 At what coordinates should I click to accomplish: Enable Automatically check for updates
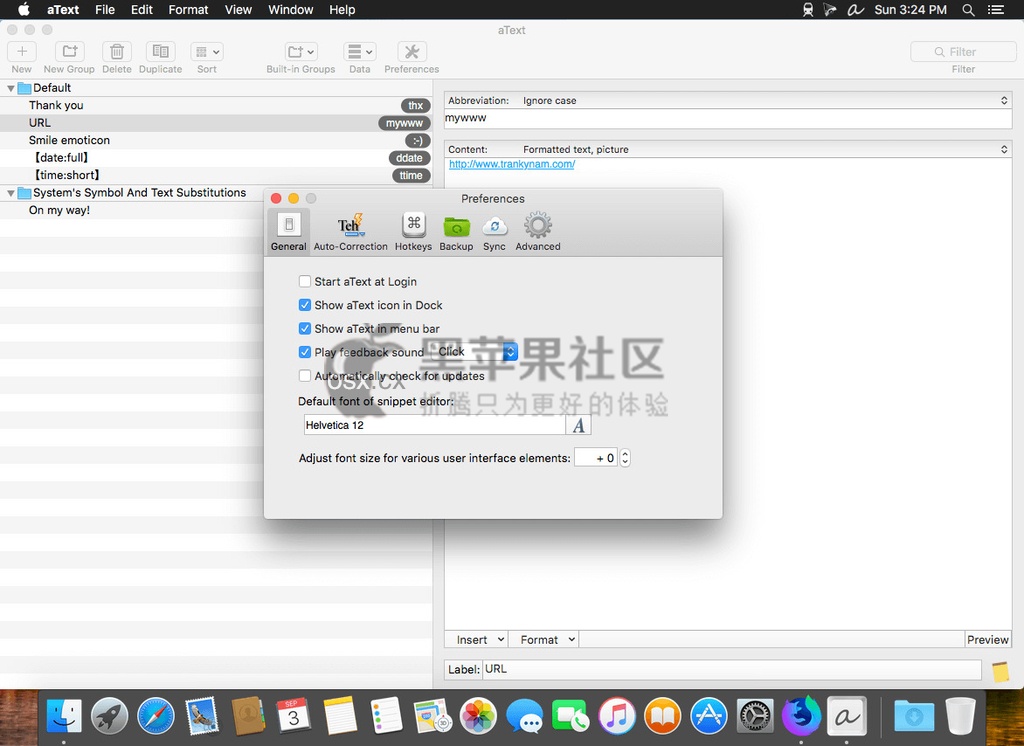click(x=305, y=376)
